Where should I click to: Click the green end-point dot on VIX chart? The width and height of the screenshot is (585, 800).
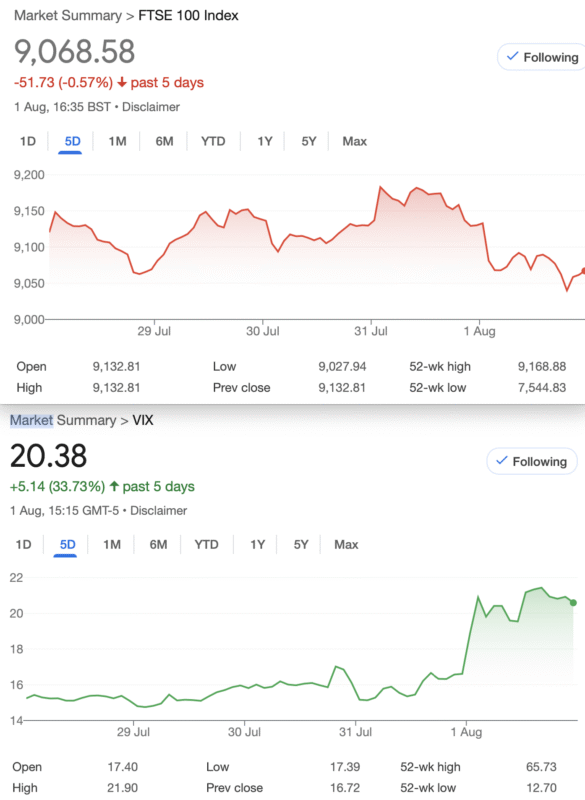point(573,603)
